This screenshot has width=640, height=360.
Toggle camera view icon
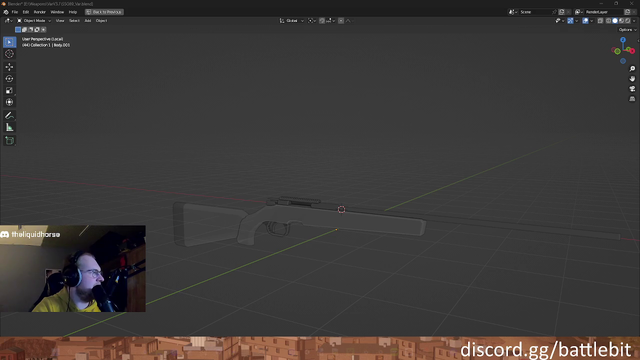632,89
